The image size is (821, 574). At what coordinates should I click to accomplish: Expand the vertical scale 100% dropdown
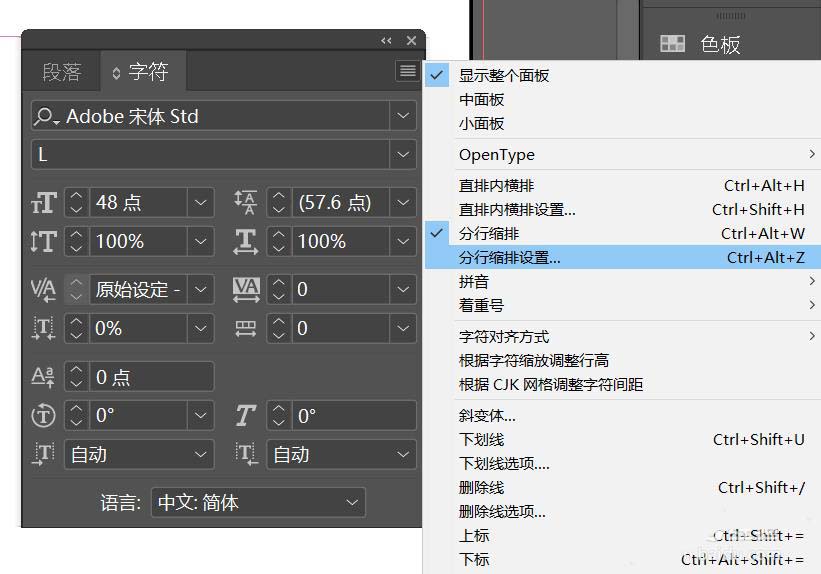(201, 241)
